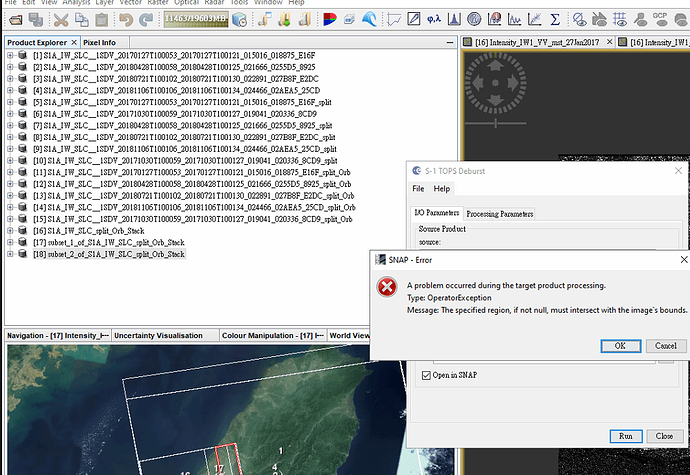Click the pencil drawing tool icon

(414, 19)
